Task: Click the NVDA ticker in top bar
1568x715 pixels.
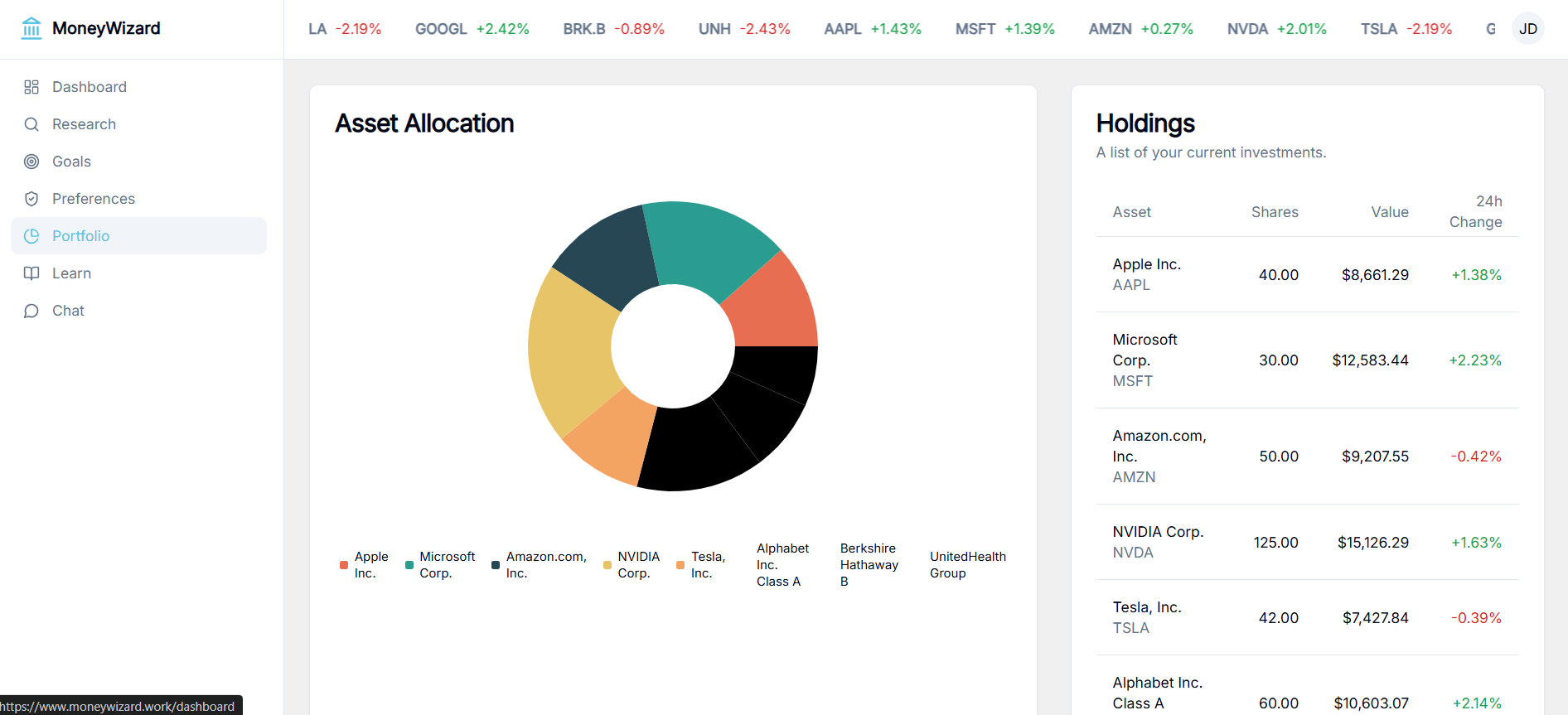Action: (1276, 29)
